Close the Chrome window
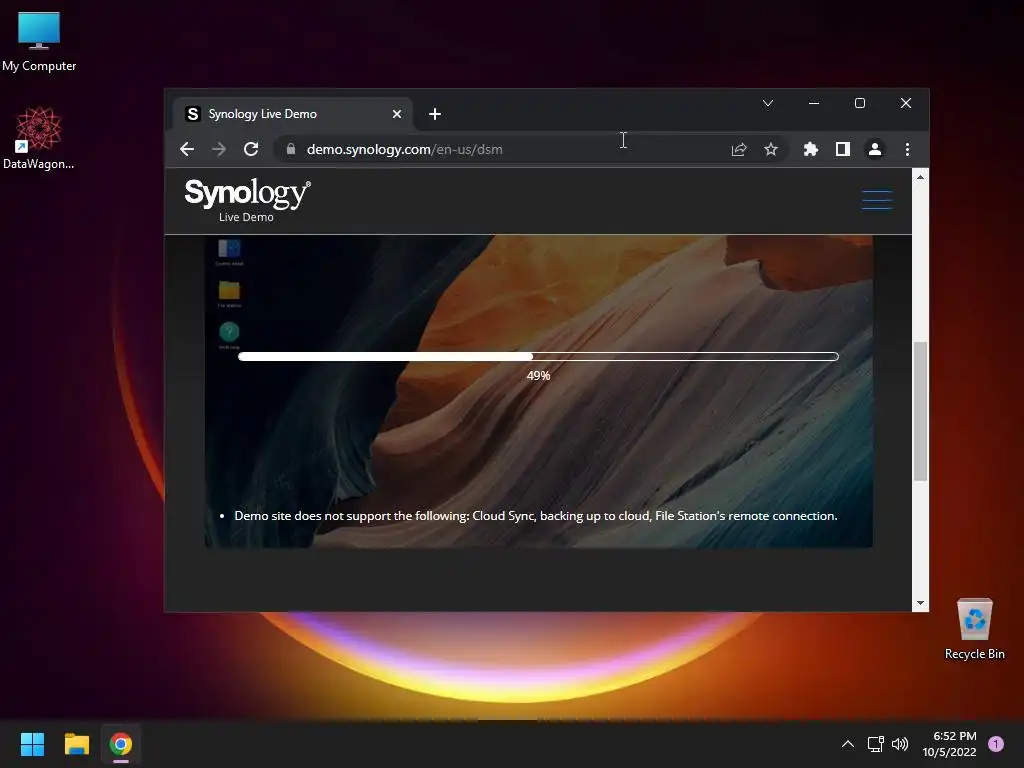The image size is (1024, 768). coord(906,103)
